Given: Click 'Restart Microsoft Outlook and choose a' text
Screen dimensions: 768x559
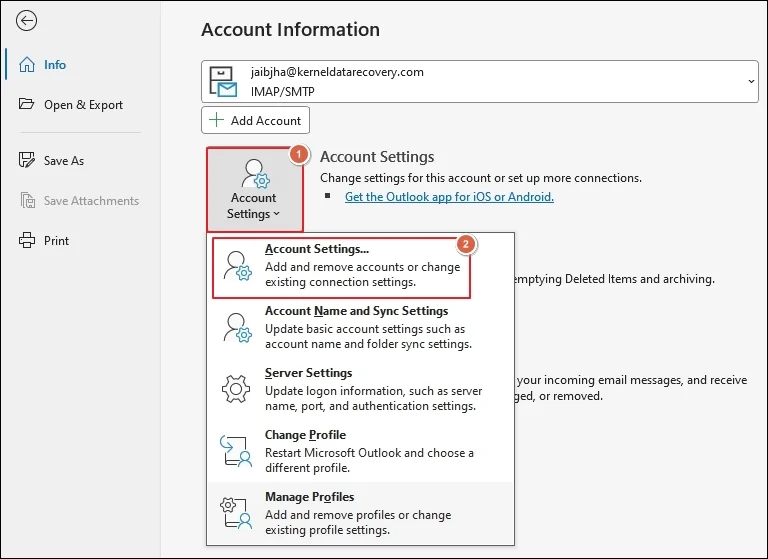Looking at the screenshot, I should pyautogui.click(x=369, y=453).
